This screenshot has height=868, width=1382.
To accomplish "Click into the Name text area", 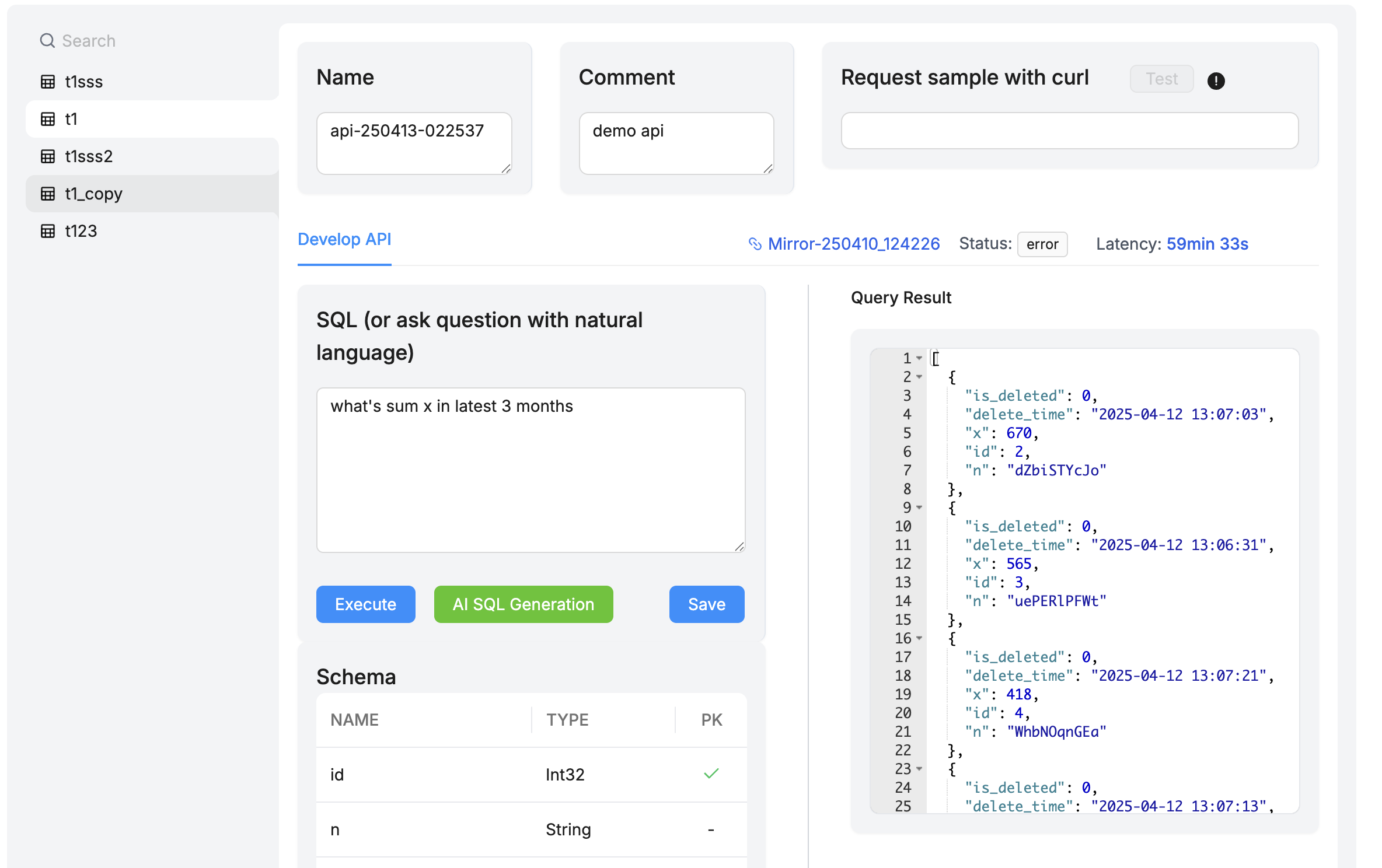I will click(x=414, y=143).
